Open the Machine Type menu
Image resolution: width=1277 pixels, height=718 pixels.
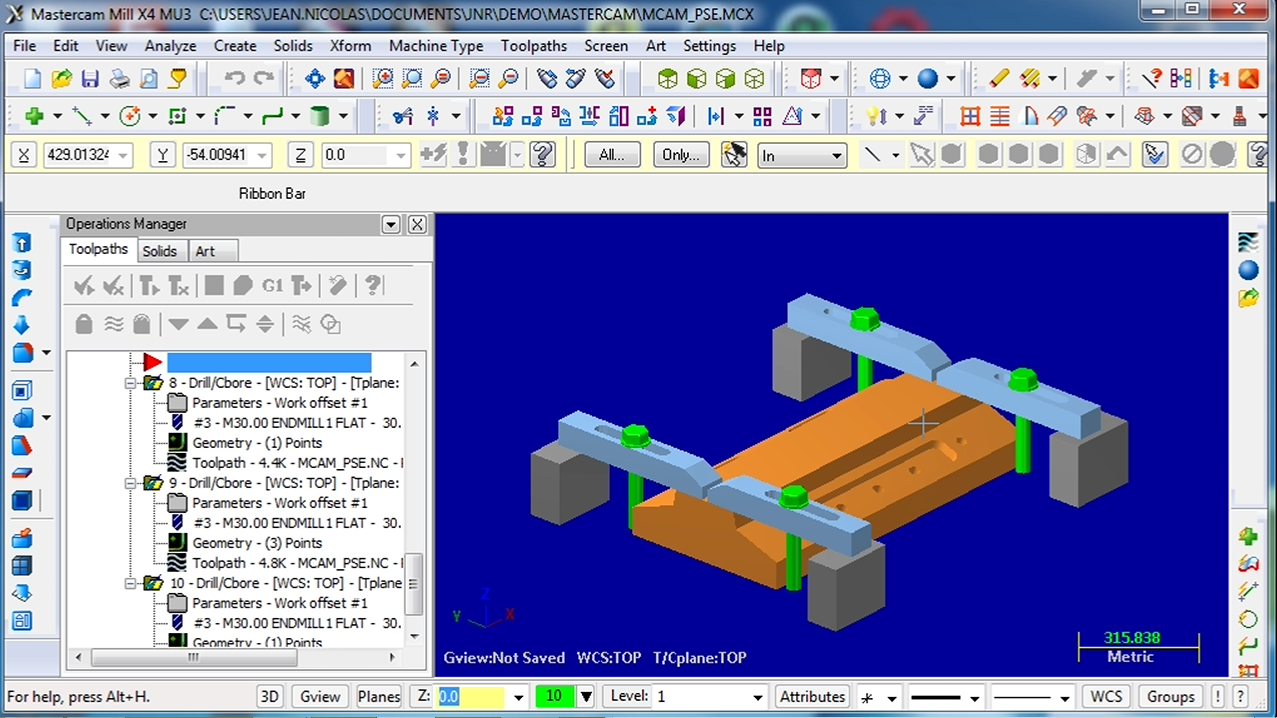(x=436, y=46)
